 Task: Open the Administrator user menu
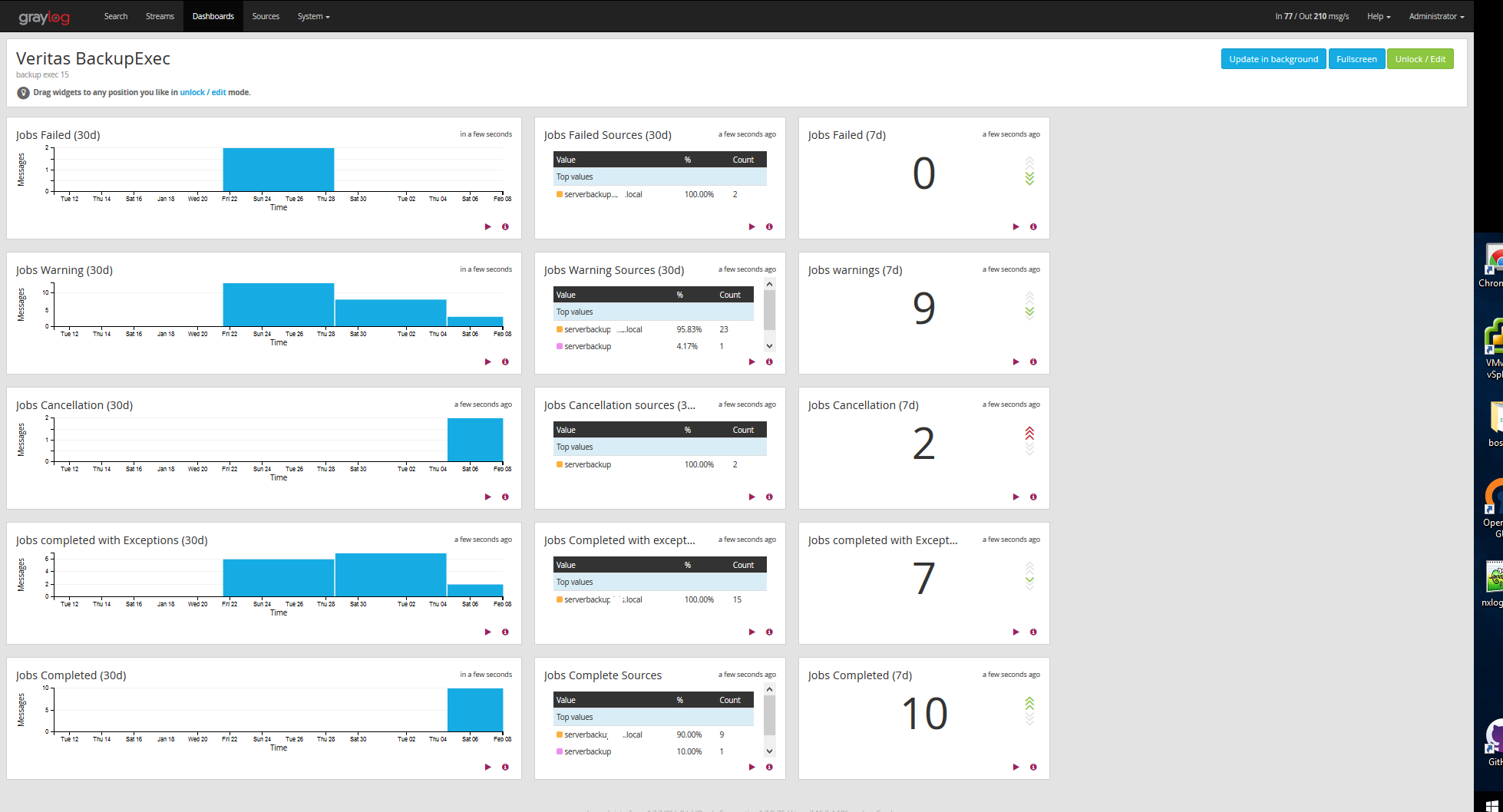1436,16
